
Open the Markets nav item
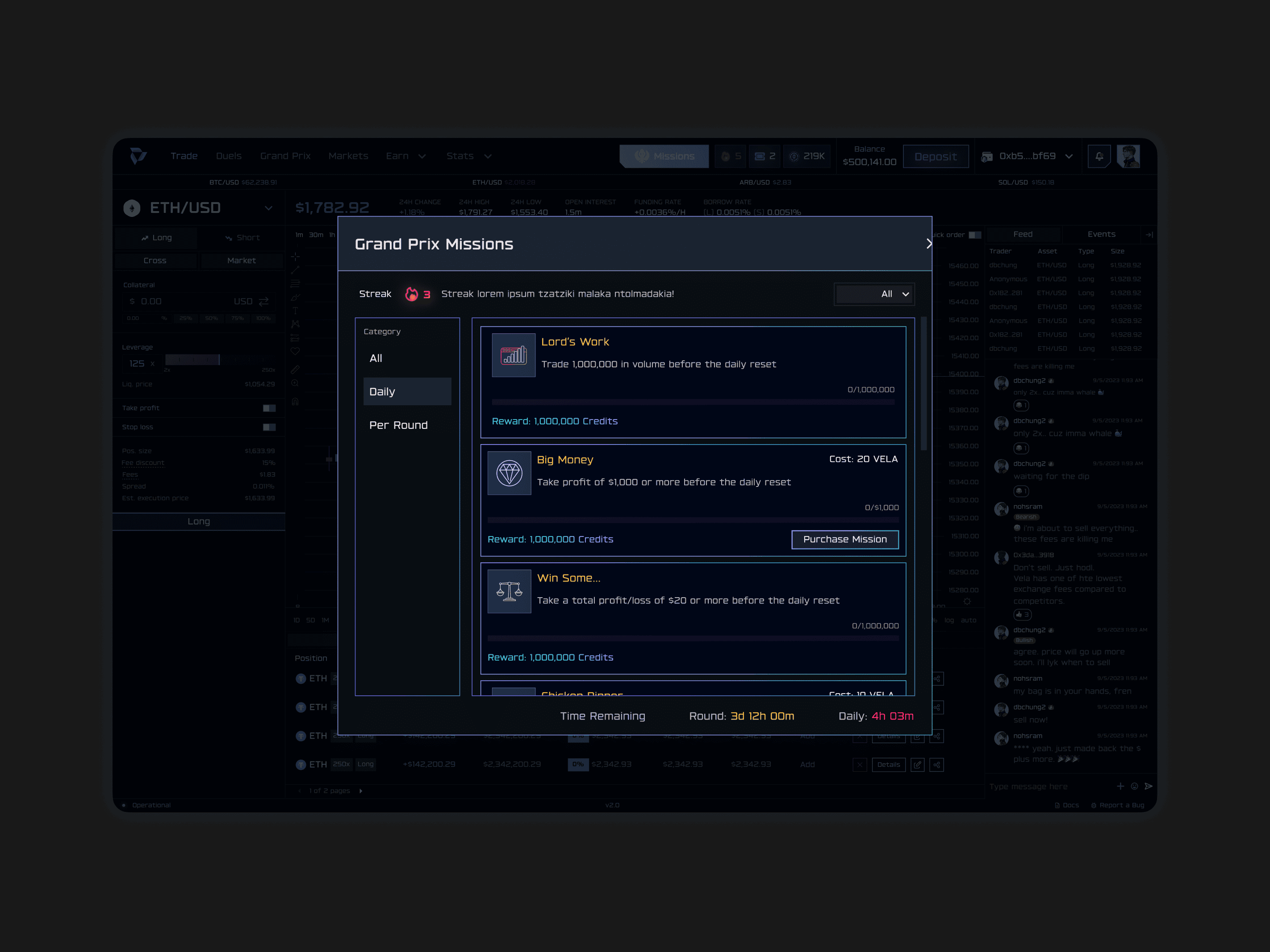pos(348,156)
